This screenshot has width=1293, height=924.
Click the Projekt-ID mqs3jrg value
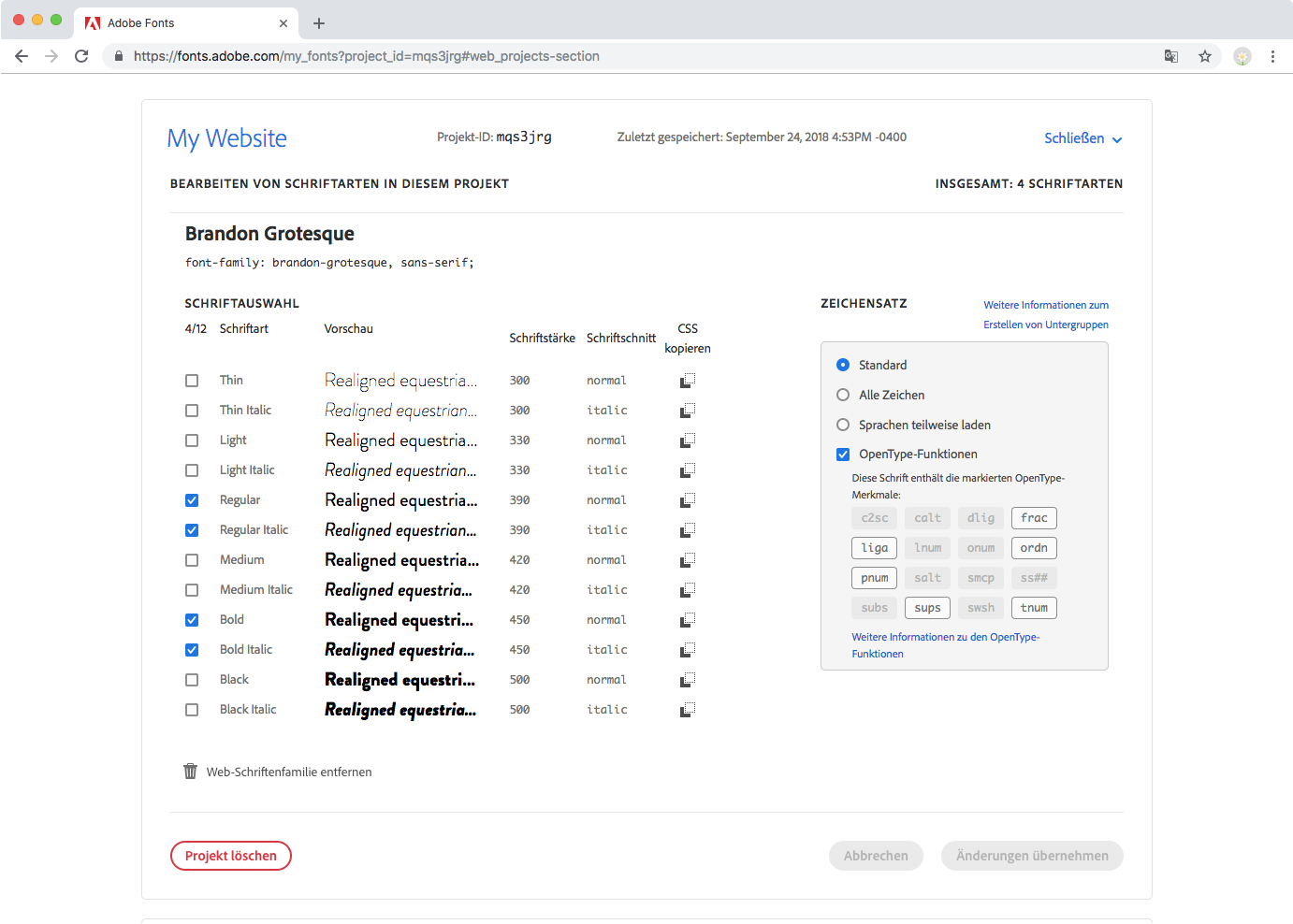(x=524, y=137)
